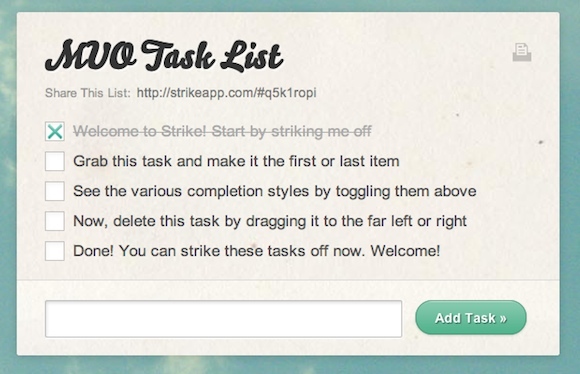This screenshot has height=374, width=580.
Task: Mark 'Now, delete this task' as done
Action: click(x=55, y=221)
